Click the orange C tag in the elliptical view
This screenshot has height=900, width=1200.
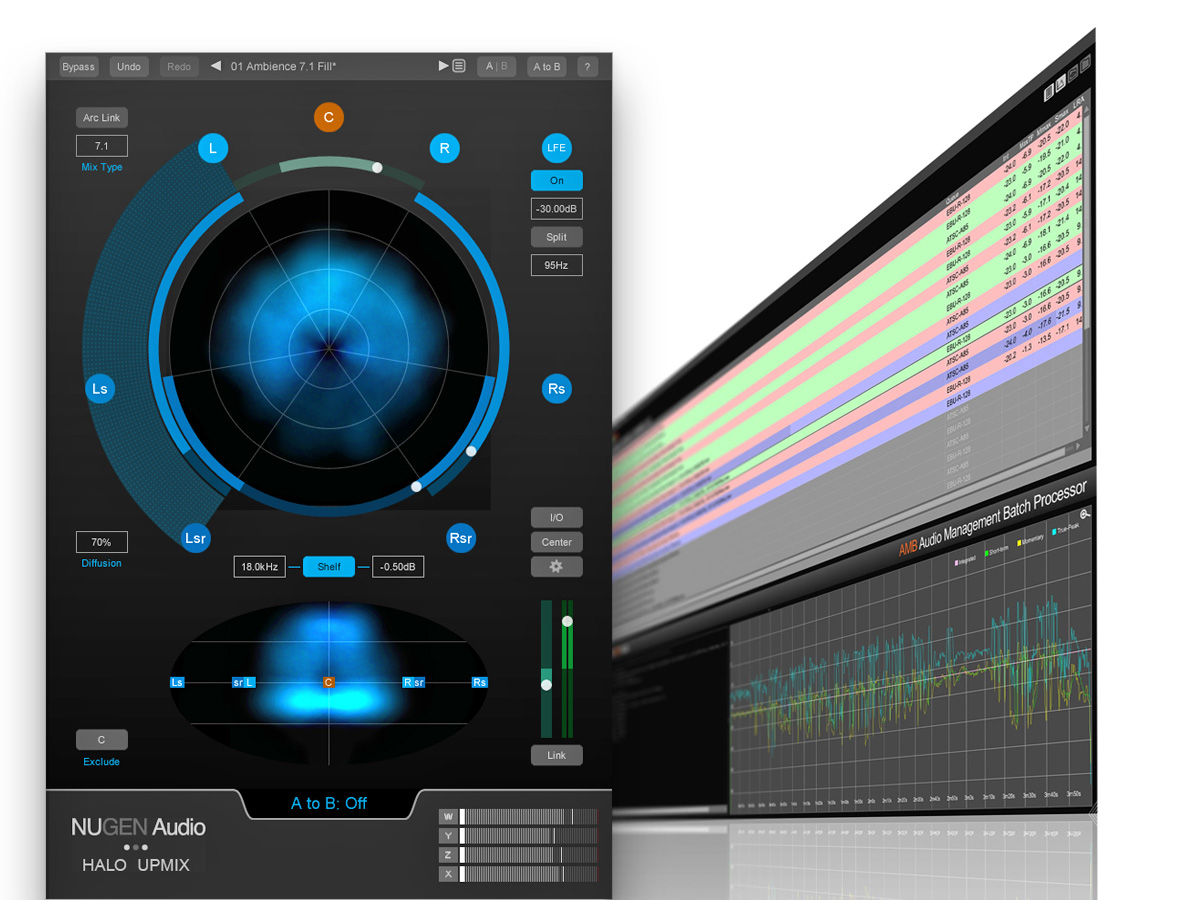tap(328, 683)
